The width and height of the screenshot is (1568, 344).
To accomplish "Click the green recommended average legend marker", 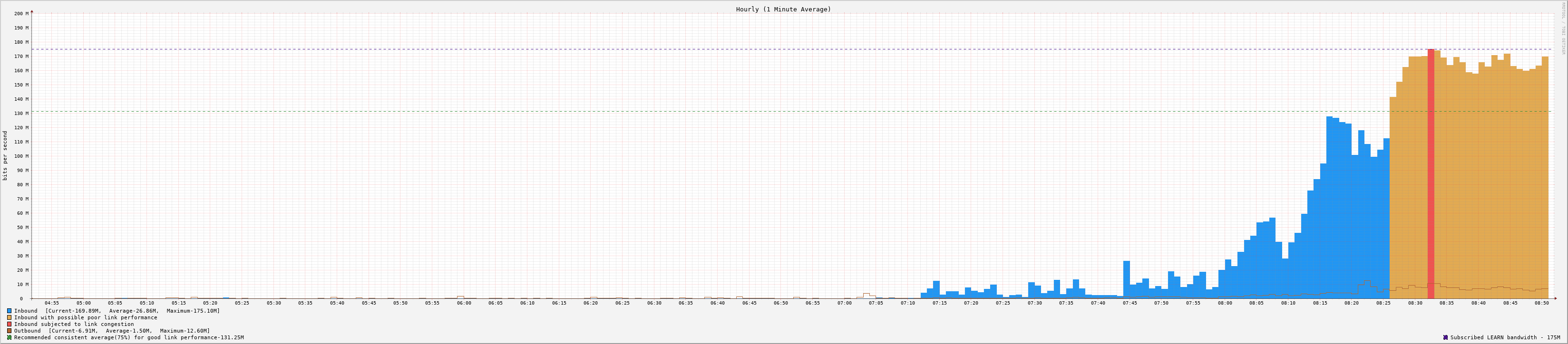I will pyautogui.click(x=9, y=337).
